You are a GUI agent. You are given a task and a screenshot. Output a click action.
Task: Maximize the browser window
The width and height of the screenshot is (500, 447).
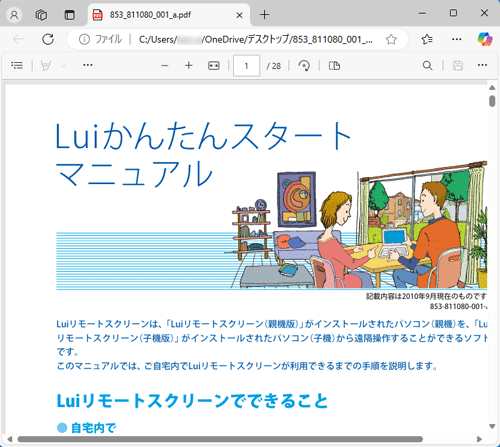coord(453,13)
